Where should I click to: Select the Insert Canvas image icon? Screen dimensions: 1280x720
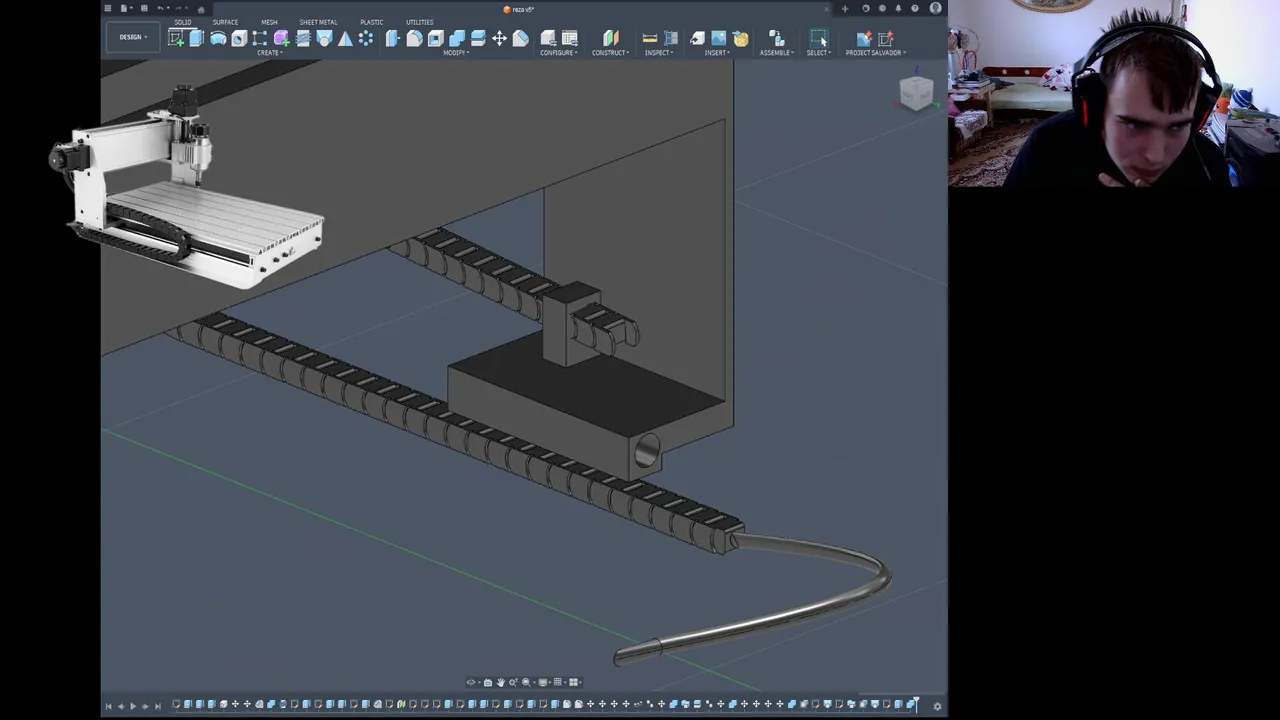[x=718, y=38]
